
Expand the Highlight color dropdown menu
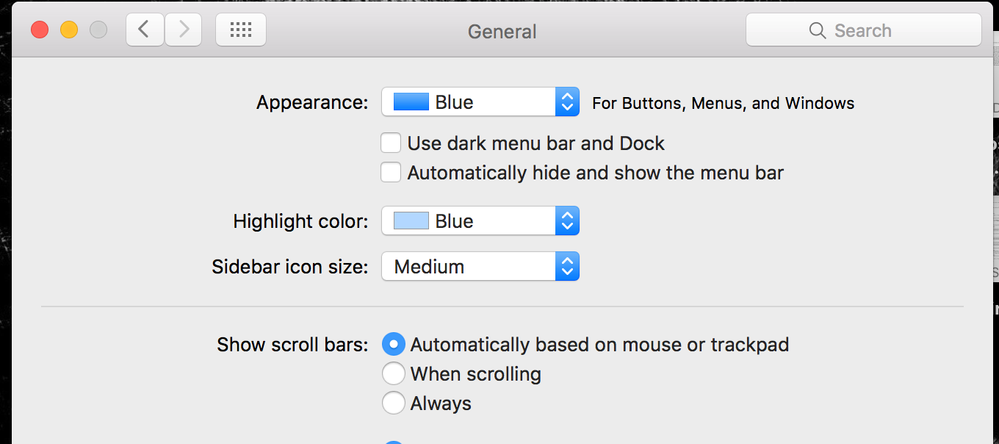tap(480, 221)
